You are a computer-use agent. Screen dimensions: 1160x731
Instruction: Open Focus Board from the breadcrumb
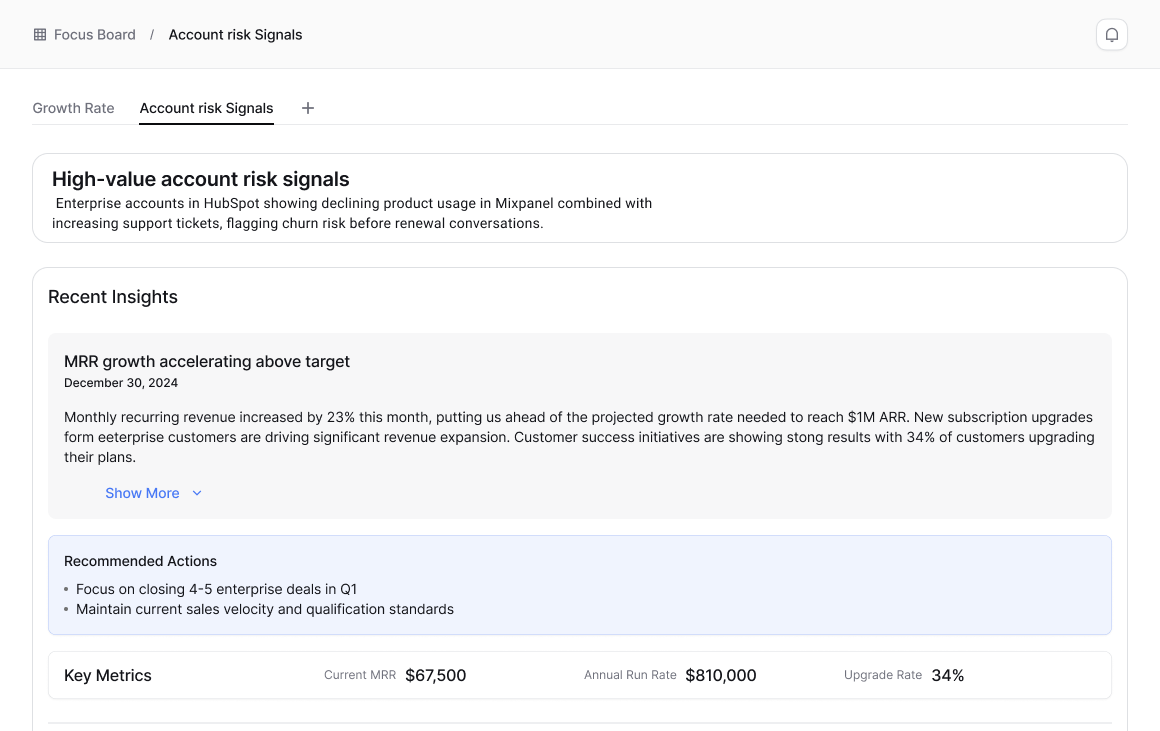95,34
